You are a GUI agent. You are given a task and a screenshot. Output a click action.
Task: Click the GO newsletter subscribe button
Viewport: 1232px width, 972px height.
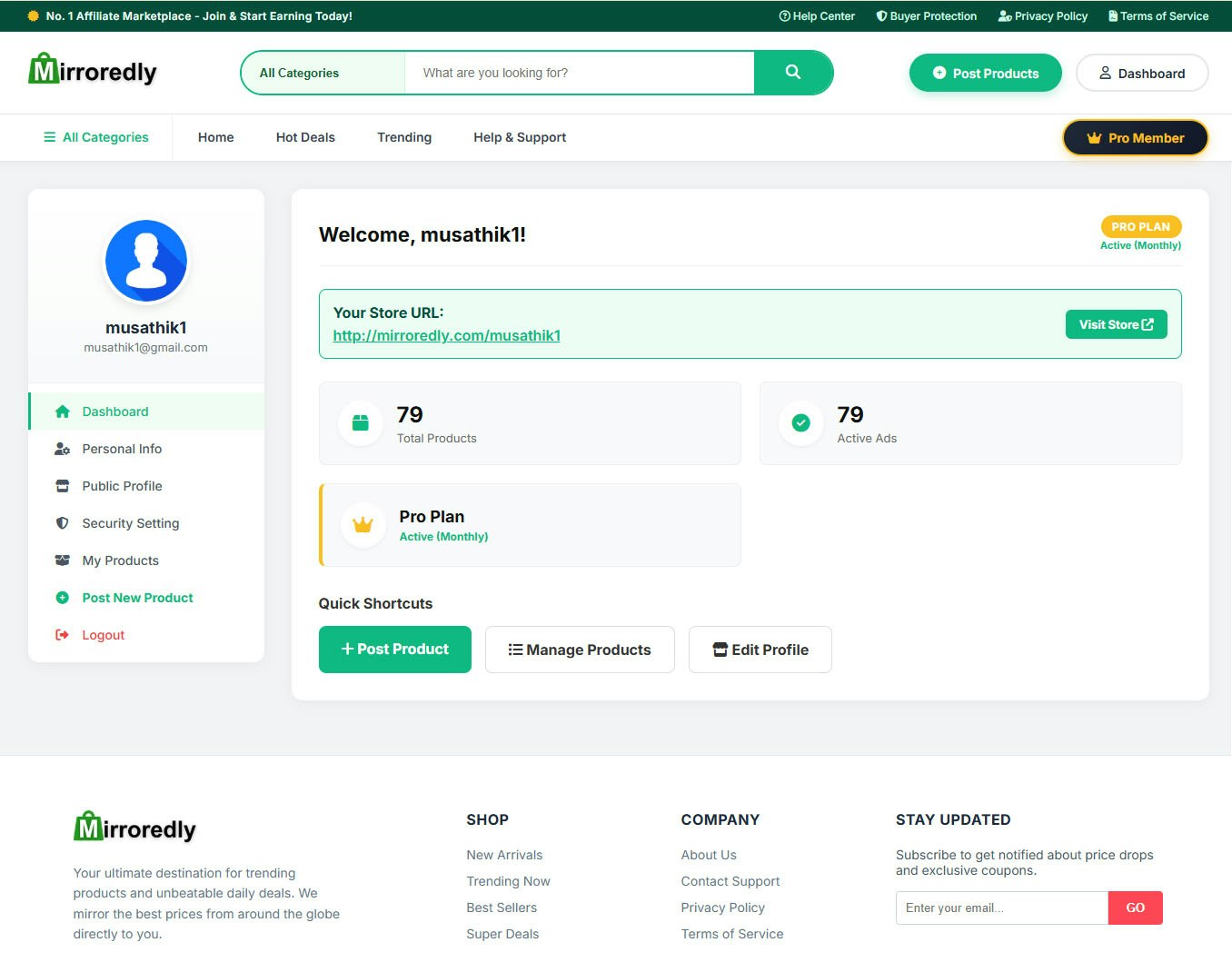pos(1135,908)
